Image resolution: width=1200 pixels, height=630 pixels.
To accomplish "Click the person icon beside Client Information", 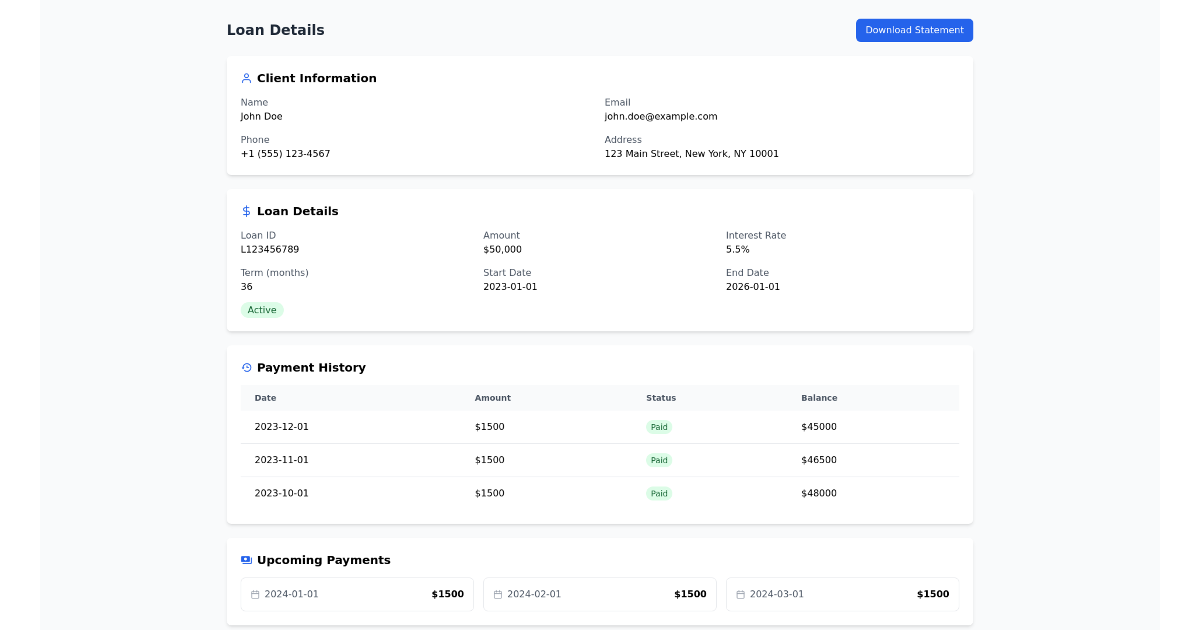I will point(246,78).
